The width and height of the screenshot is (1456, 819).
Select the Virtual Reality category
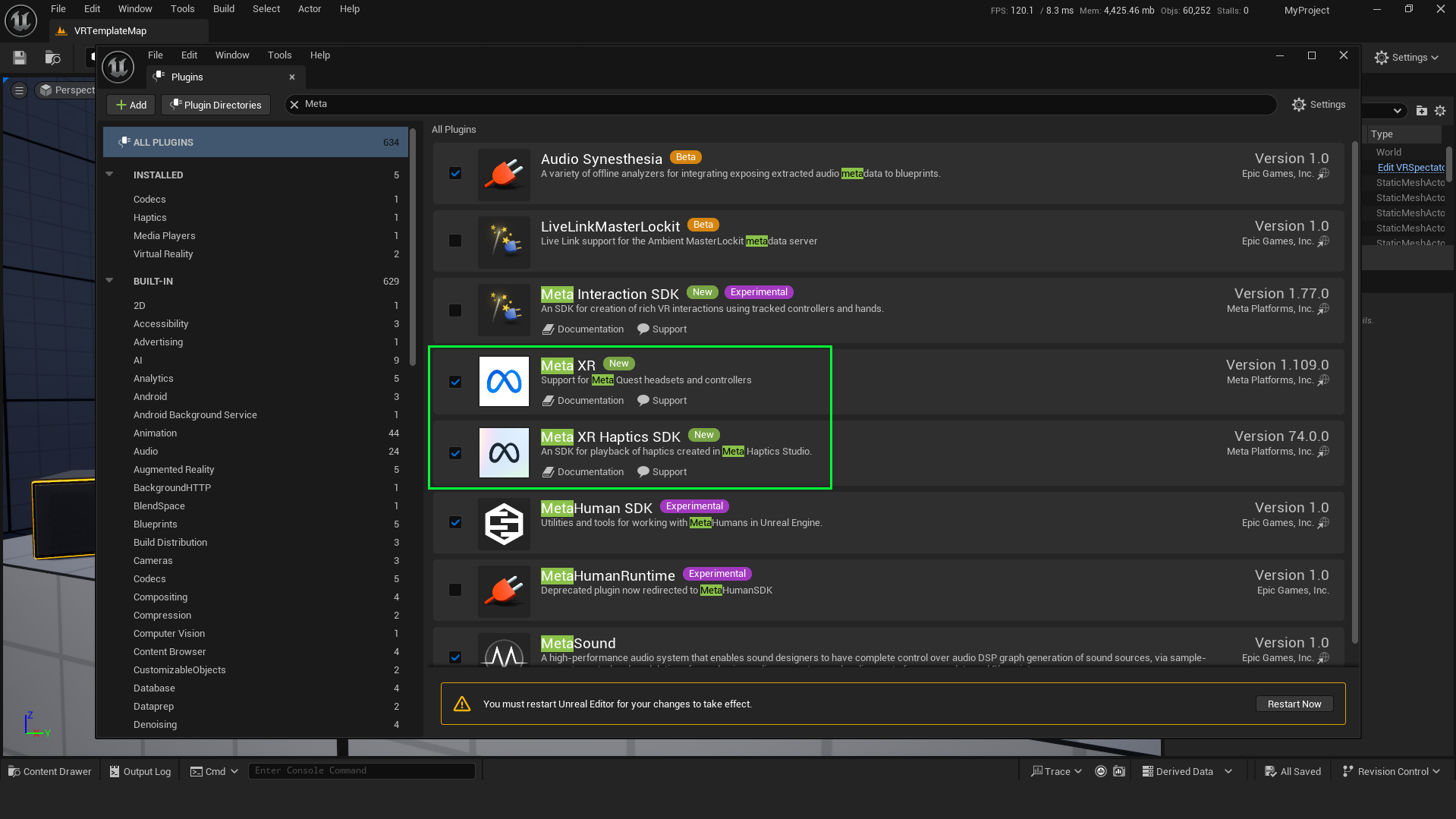pos(163,254)
